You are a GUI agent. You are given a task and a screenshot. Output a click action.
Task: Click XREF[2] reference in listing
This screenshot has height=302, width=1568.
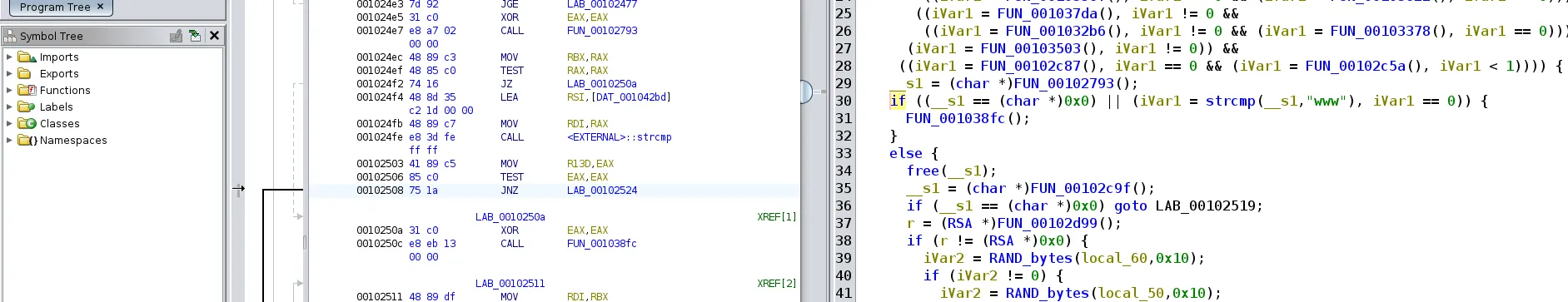pyautogui.click(x=777, y=284)
